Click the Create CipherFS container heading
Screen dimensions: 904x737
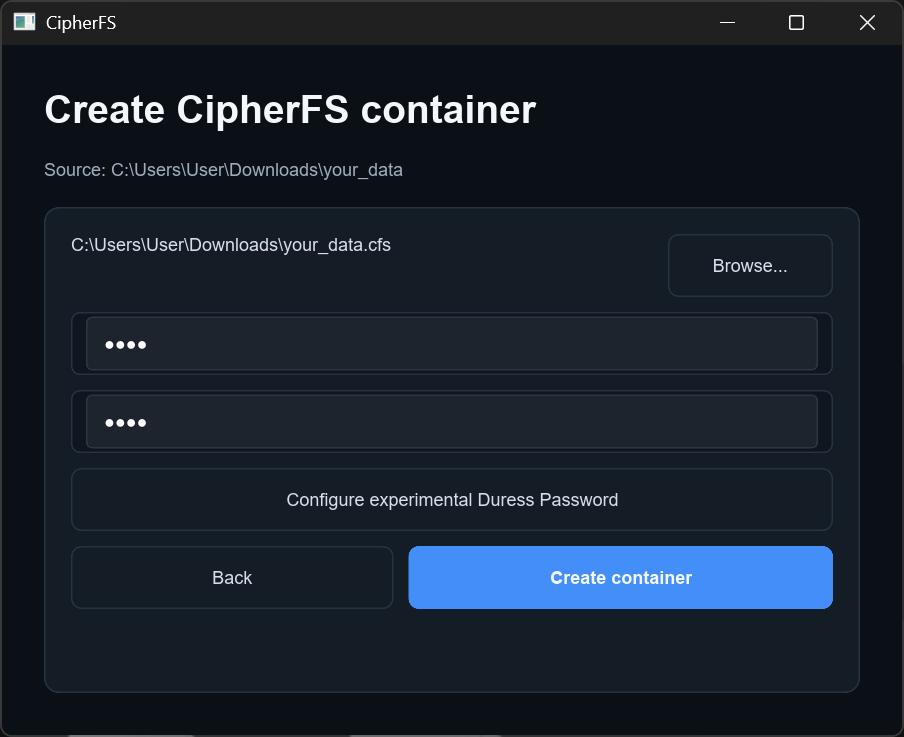[x=290, y=110]
